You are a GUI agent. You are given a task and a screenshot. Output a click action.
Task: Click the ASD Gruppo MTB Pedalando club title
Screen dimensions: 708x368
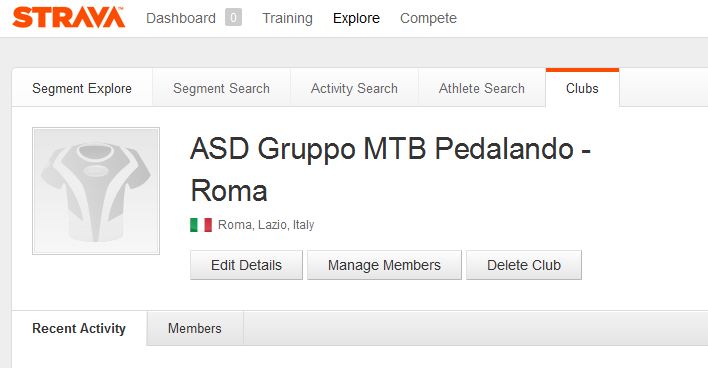click(391, 169)
